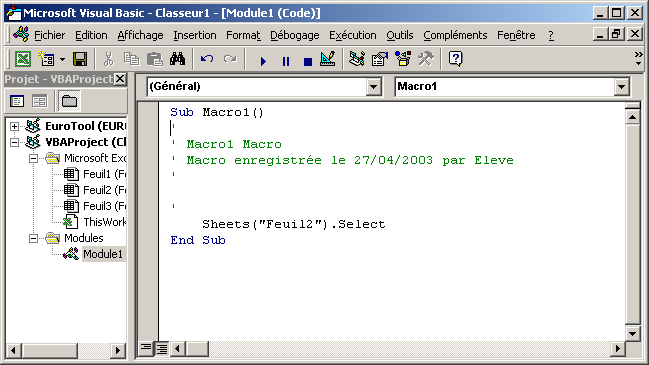Open the Toolbox hammer icon
649x365 pixels.
coord(425,59)
